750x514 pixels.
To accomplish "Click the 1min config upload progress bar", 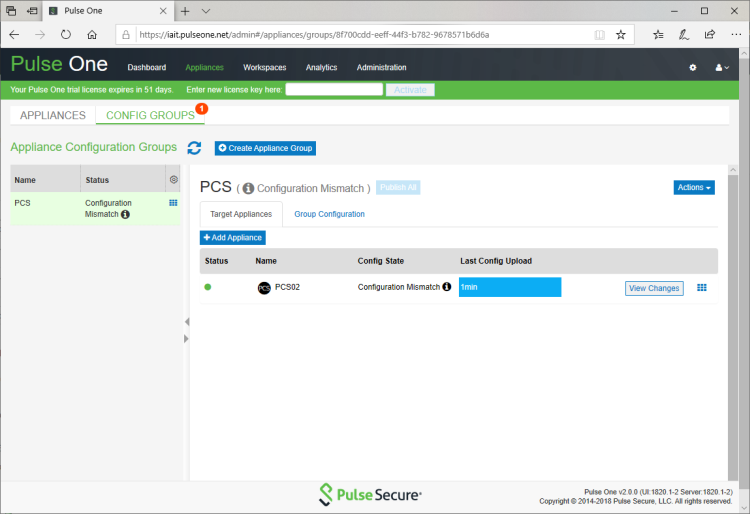I will 510,287.
